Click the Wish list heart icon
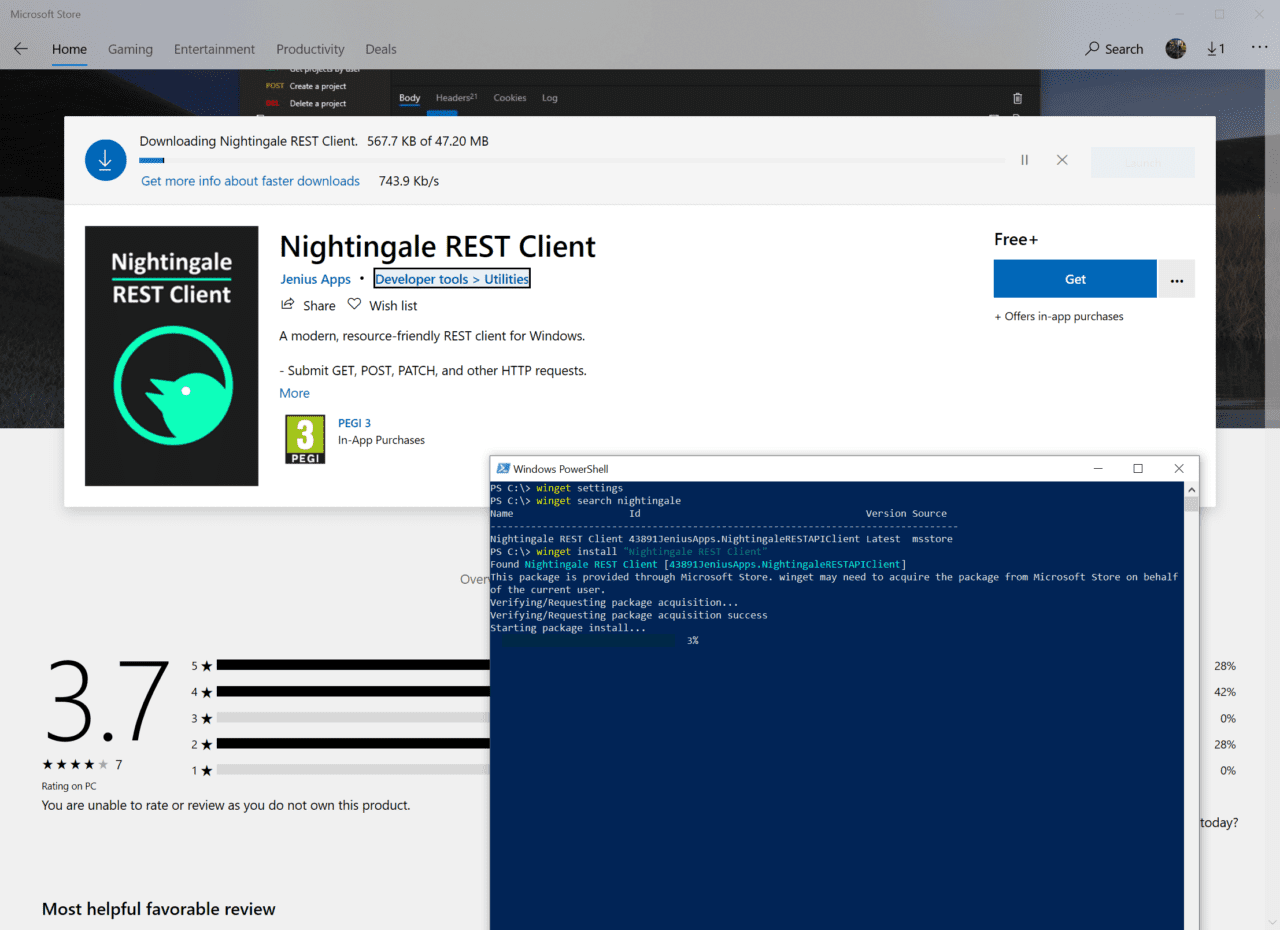Viewport: 1280px width, 930px height. (354, 305)
